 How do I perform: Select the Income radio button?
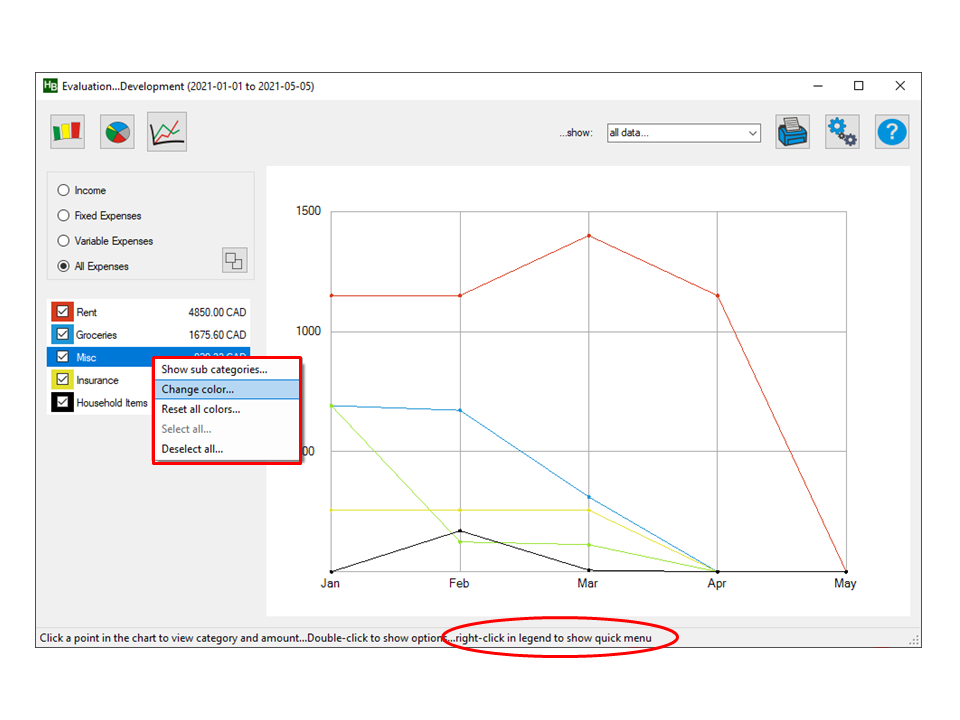pyautogui.click(x=64, y=190)
